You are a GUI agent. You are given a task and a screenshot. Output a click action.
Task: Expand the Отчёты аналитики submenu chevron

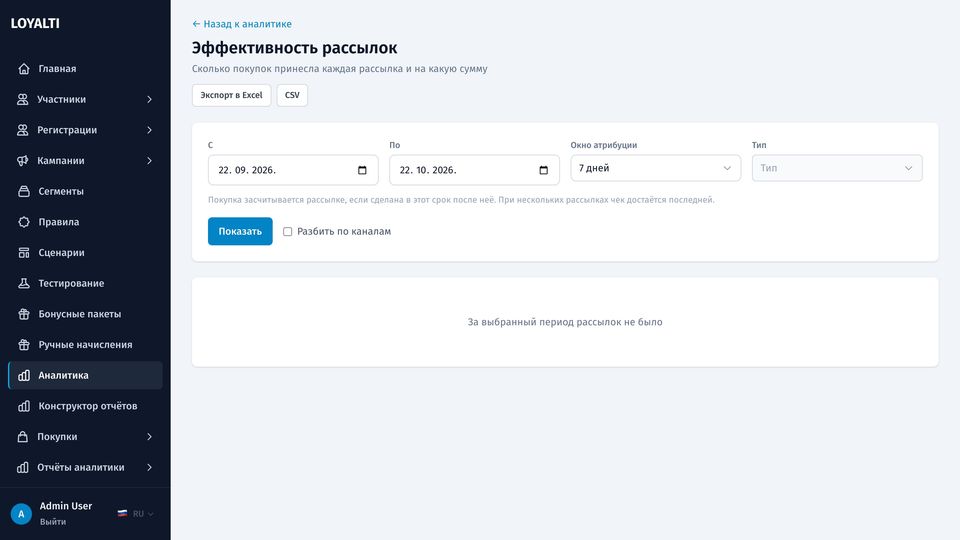pyautogui.click(x=149, y=467)
